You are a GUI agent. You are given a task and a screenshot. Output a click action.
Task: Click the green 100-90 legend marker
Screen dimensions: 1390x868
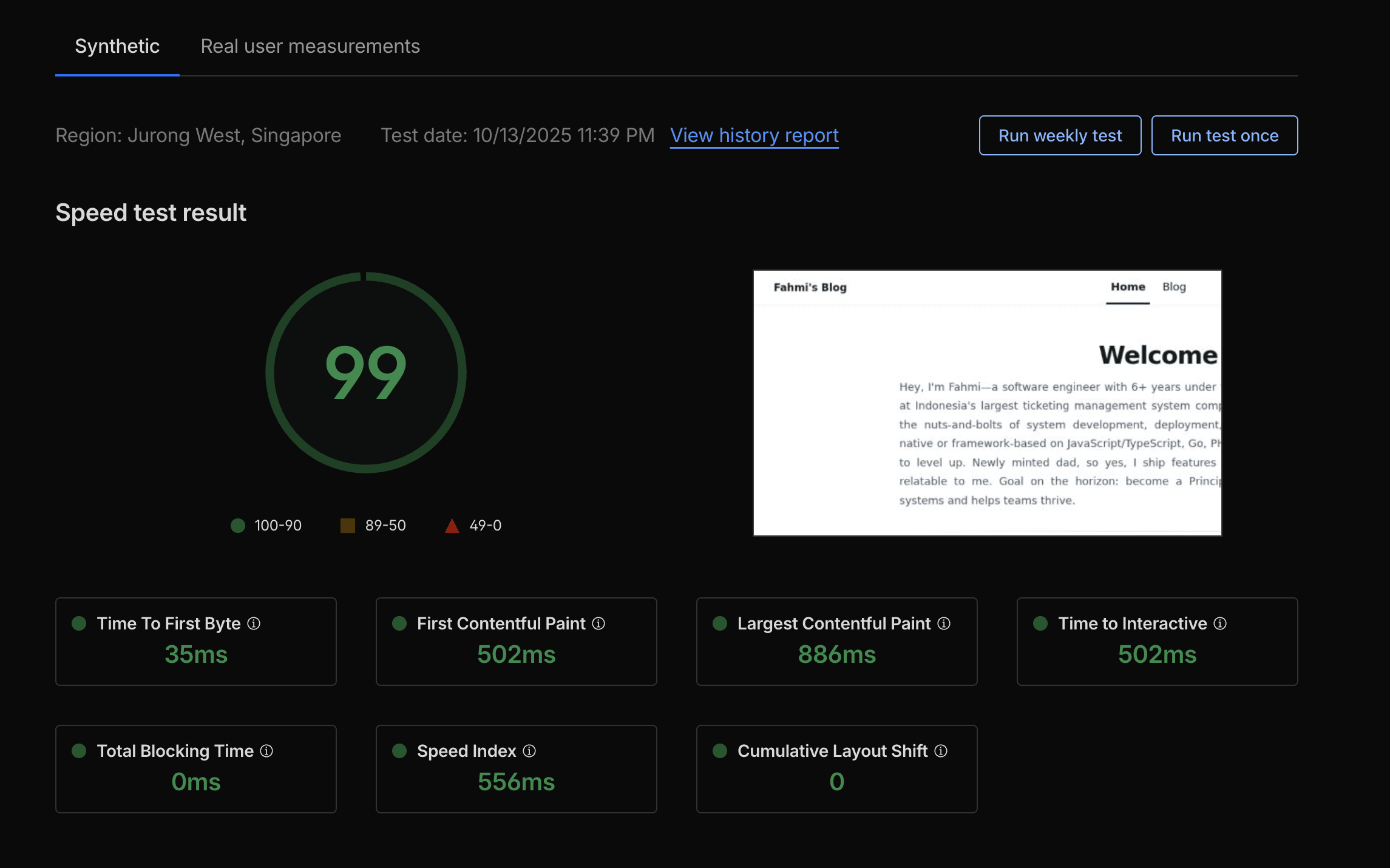coord(237,526)
